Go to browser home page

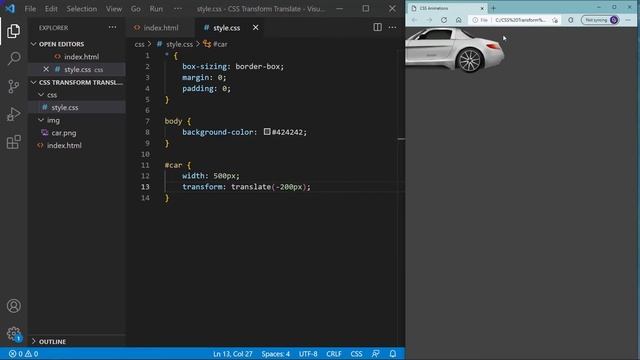click(458, 20)
